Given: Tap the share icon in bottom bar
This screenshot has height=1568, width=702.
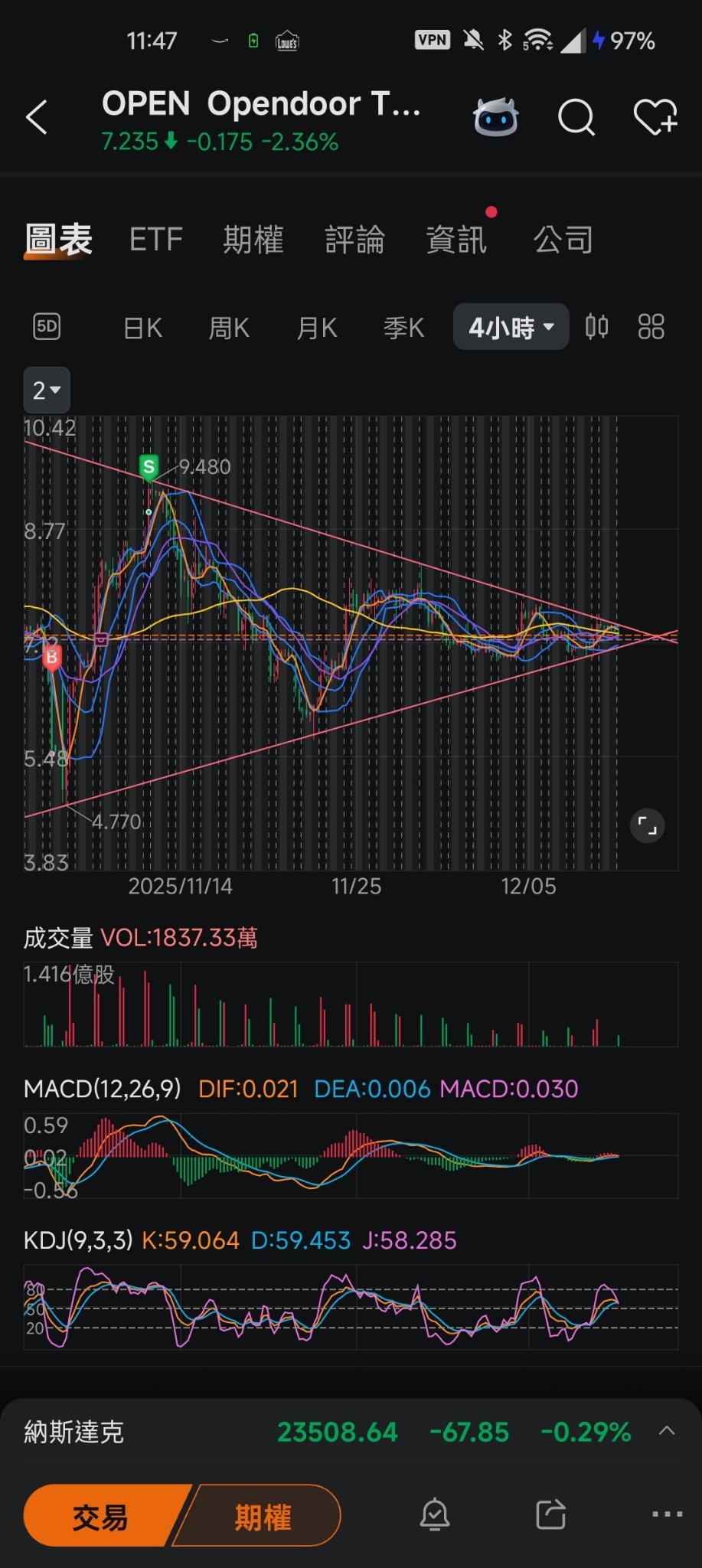Looking at the screenshot, I should [x=550, y=1514].
